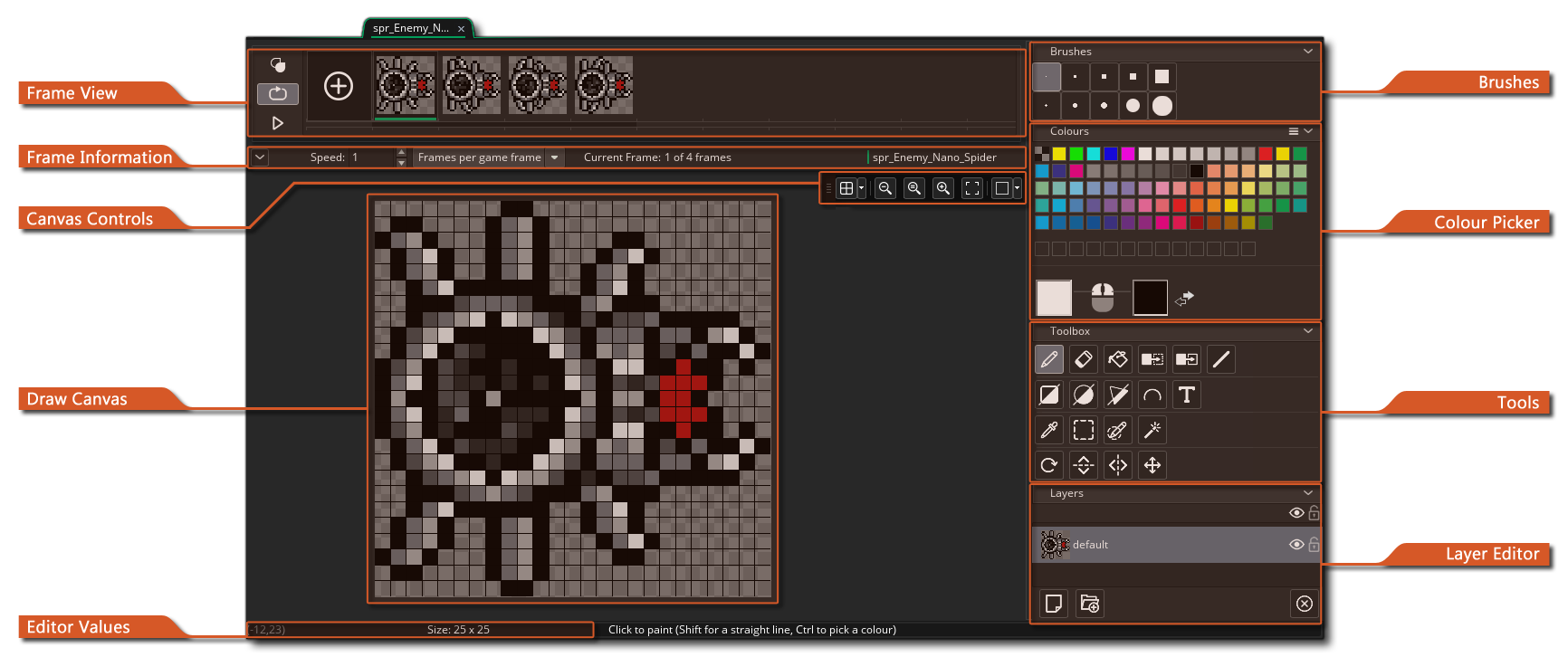Select the Colour Picker eyedropper tool
This screenshot has width=1568, height=657.
point(1049,431)
